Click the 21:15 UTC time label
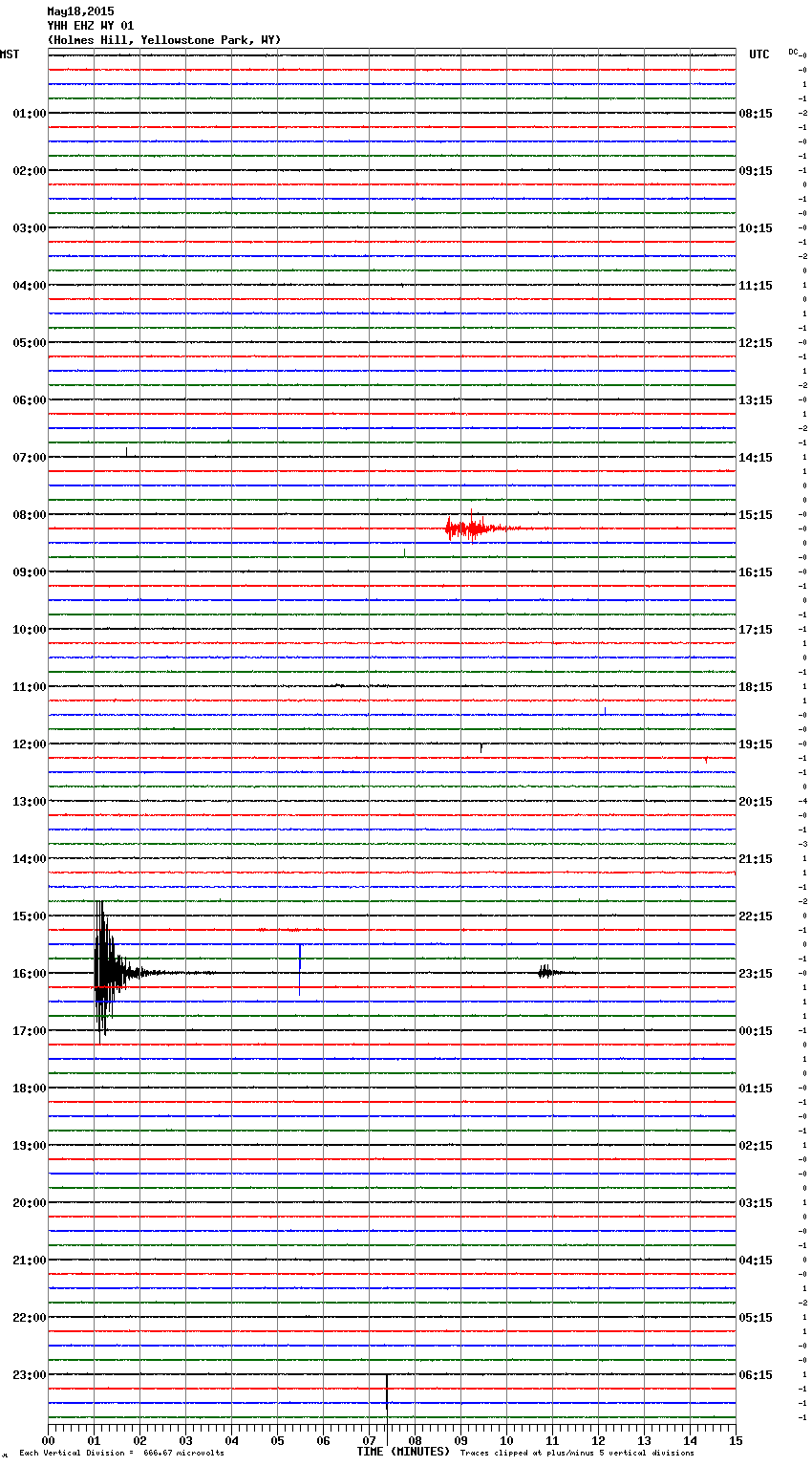The width and height of the screenshot is (812, 1466). 756,859
